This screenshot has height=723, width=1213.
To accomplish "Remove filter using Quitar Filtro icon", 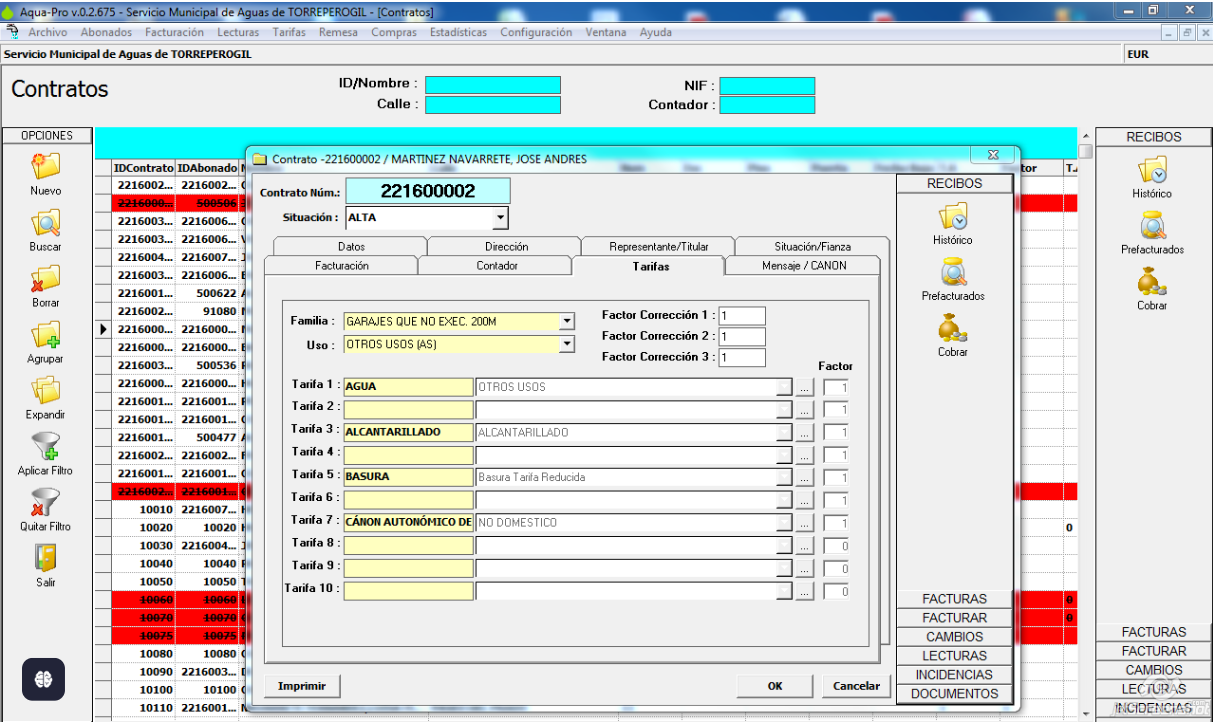I will pos(45,503).
